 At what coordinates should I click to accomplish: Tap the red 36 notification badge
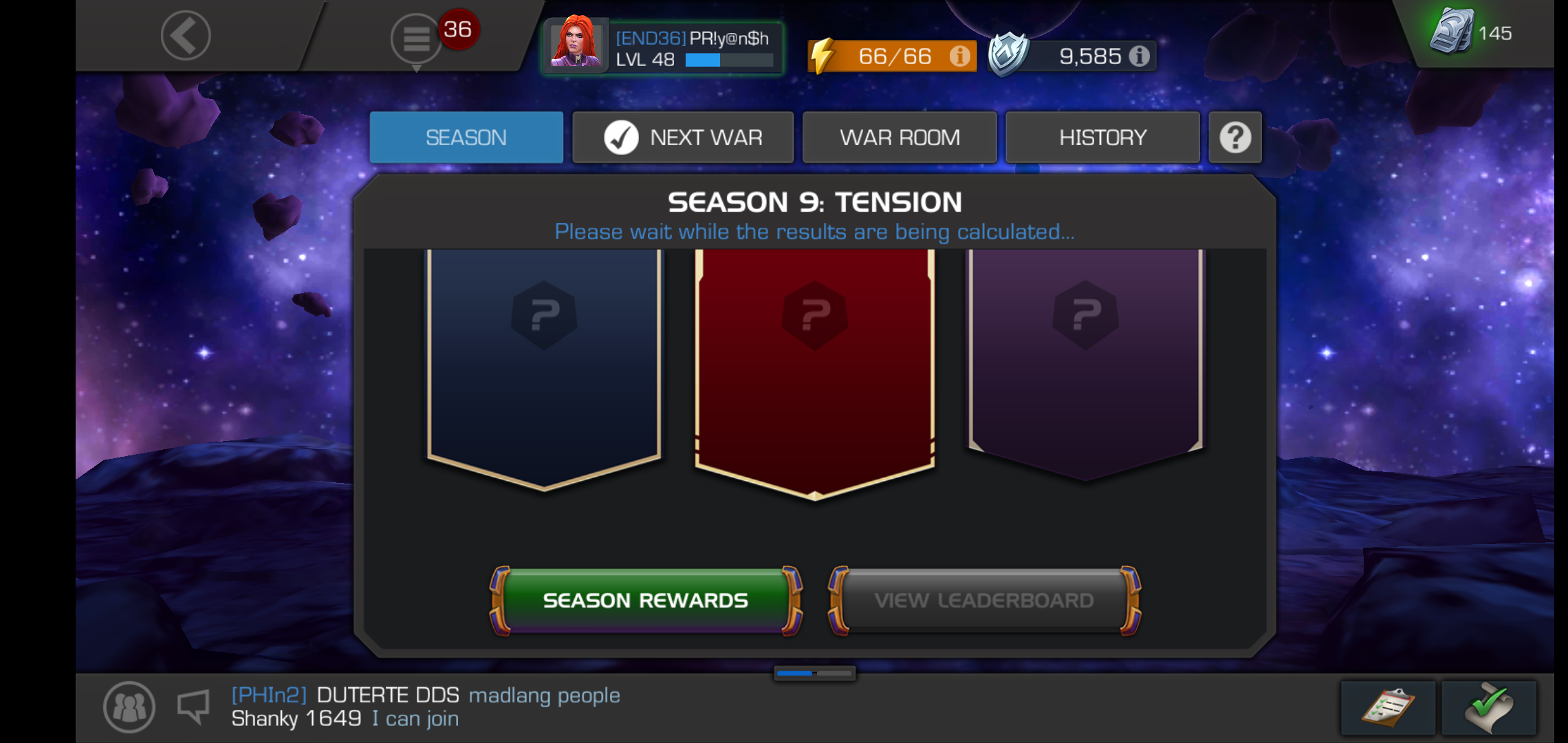459,30
